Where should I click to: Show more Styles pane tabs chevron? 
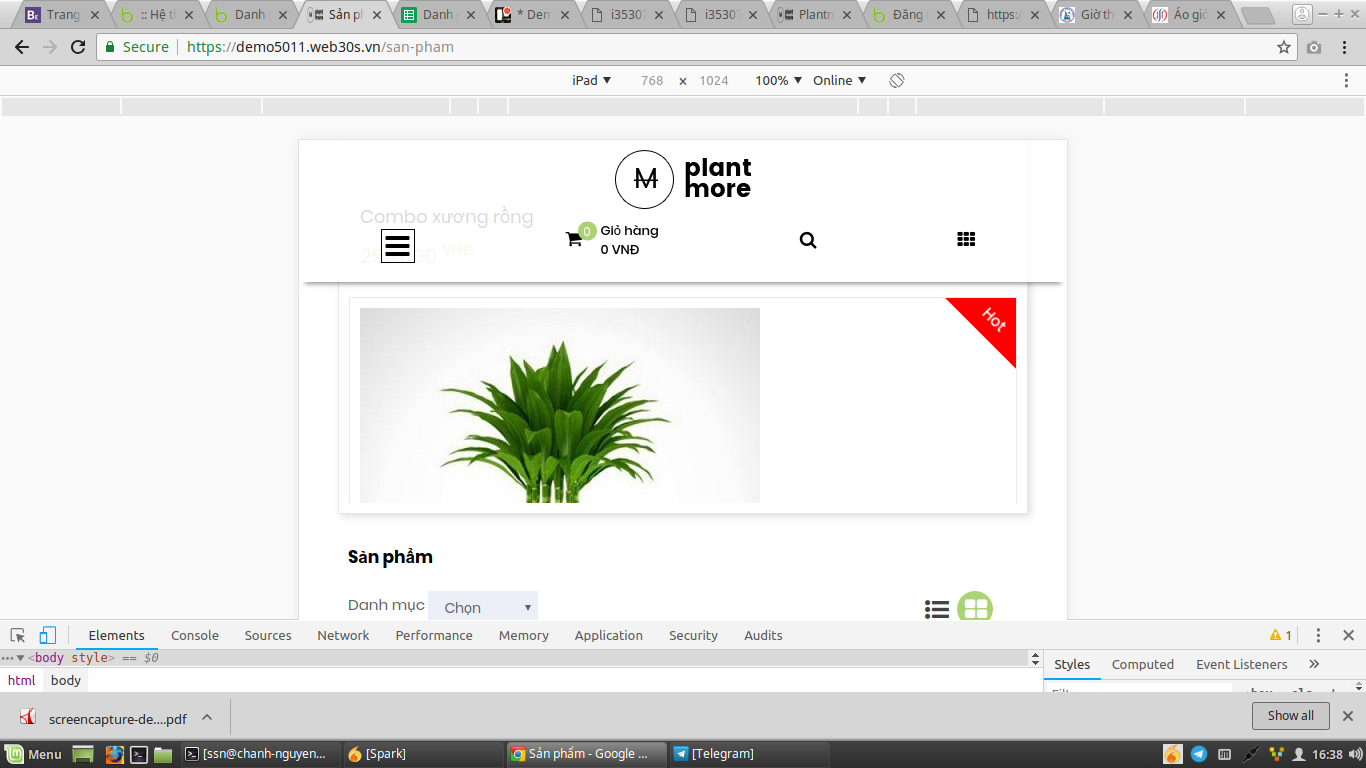coord(1314,664)
